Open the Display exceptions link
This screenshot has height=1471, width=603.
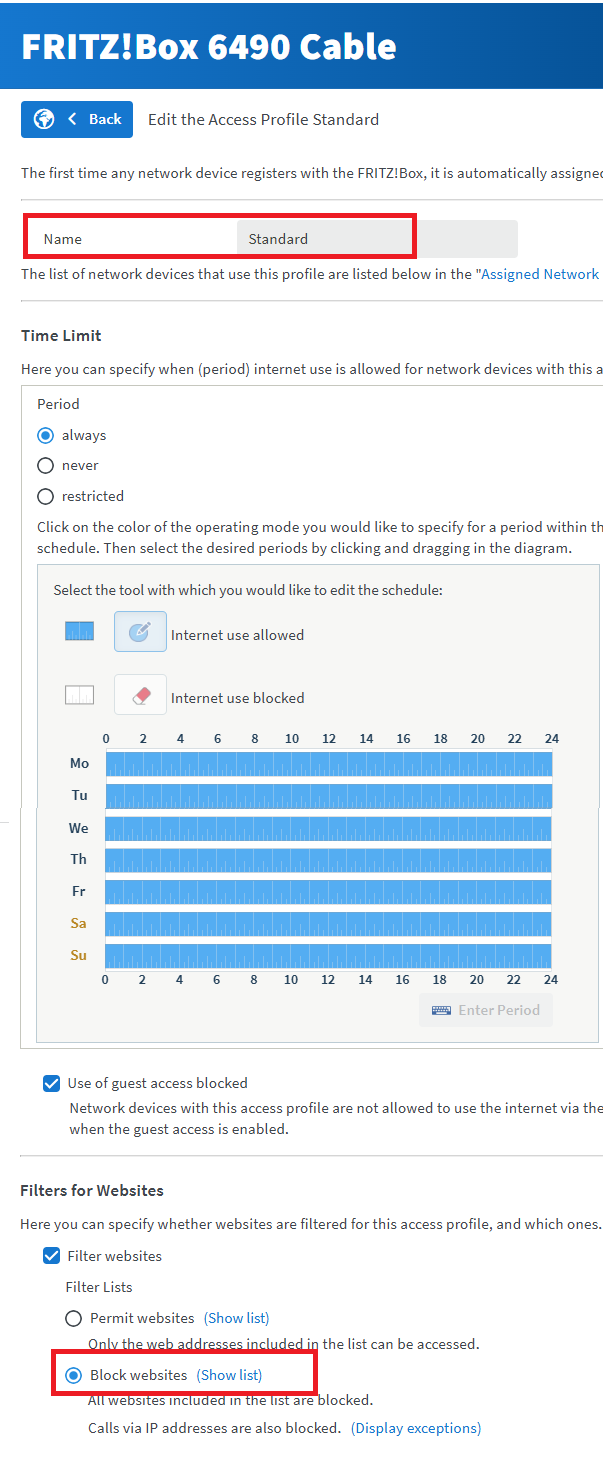(x=416, y=1428)
